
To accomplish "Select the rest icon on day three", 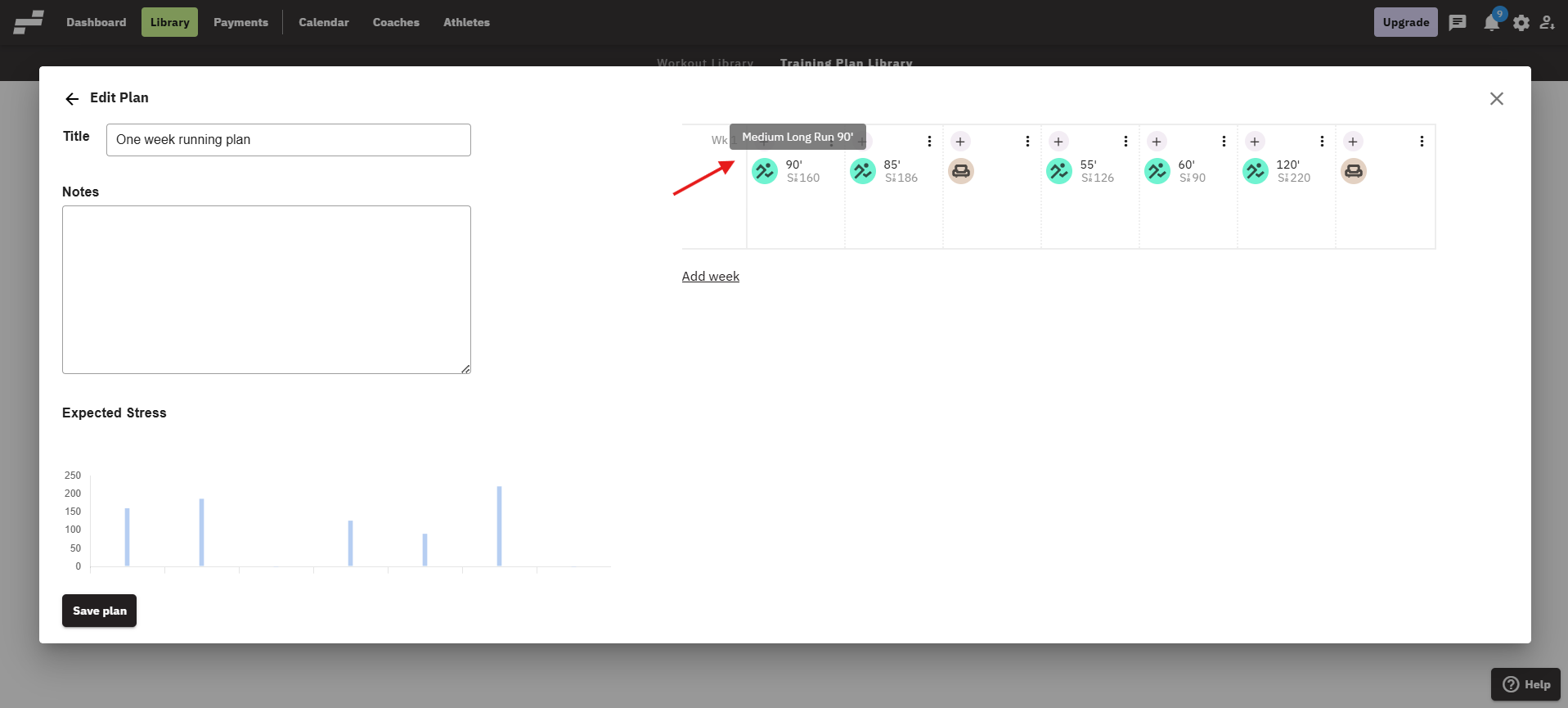I will (x=961, y=171).
